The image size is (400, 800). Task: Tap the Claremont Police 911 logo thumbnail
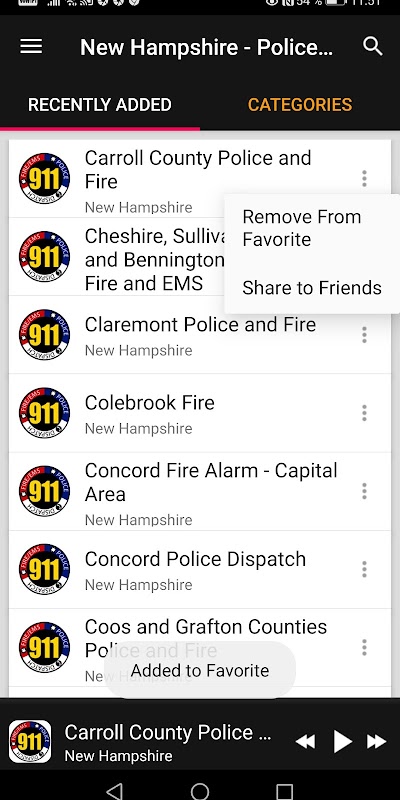point(44,335)
